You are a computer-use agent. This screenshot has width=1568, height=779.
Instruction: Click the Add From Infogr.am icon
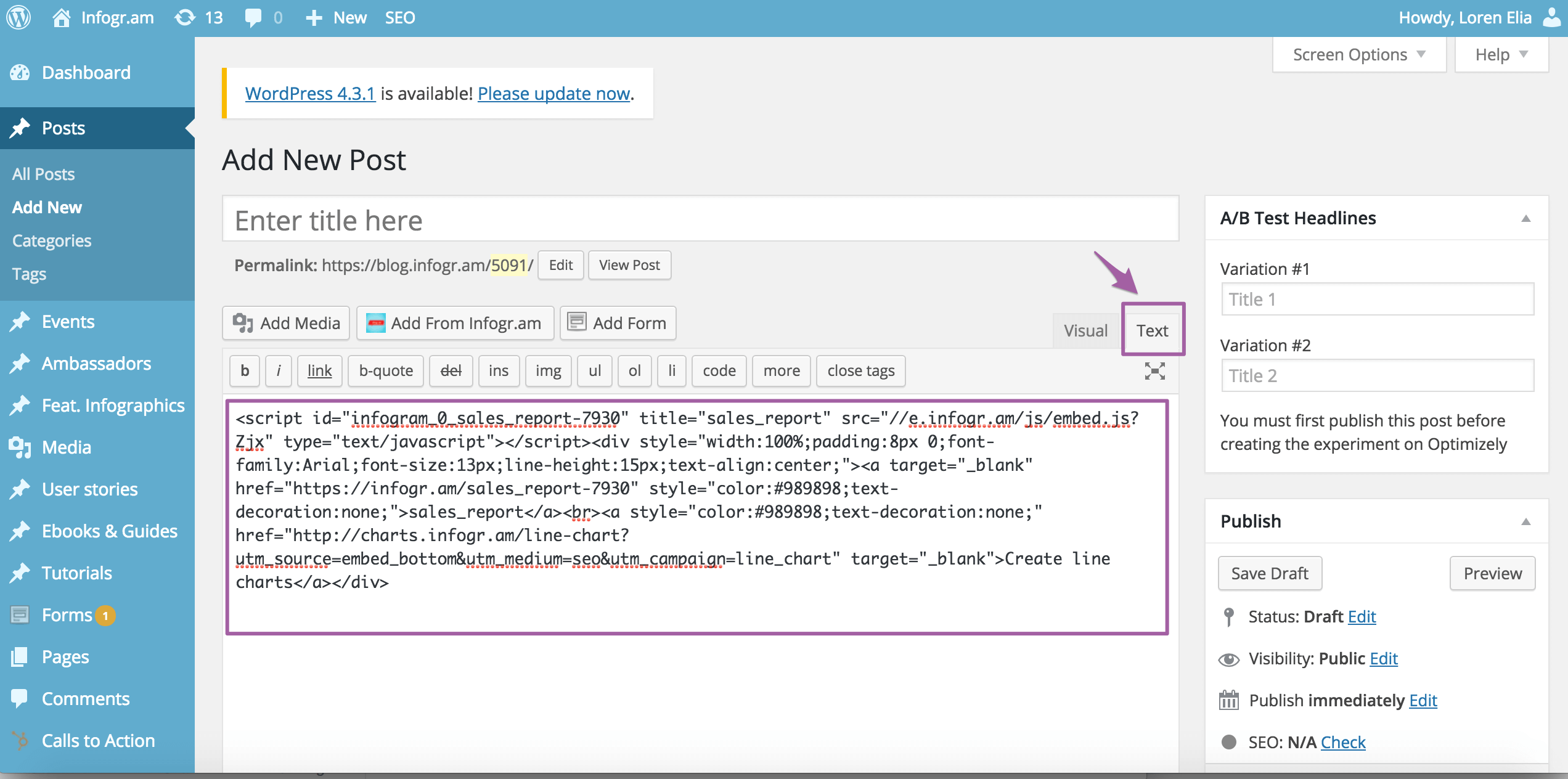pos(377,323)
